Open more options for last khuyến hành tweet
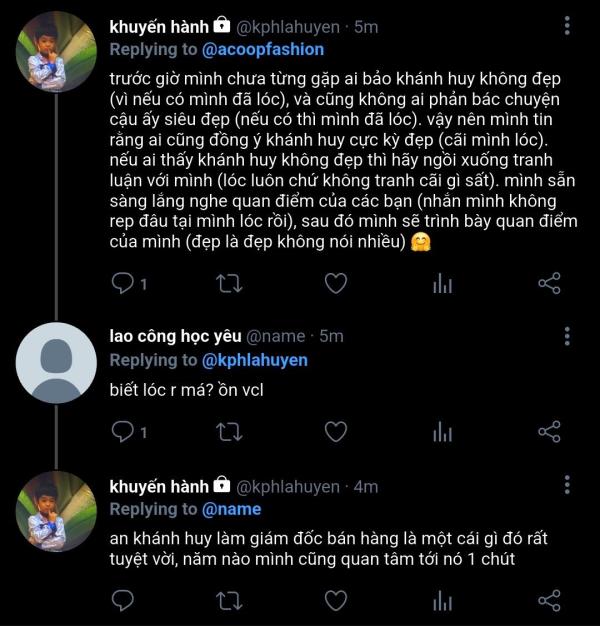This screenshot has height=626, width=600. 567,485
